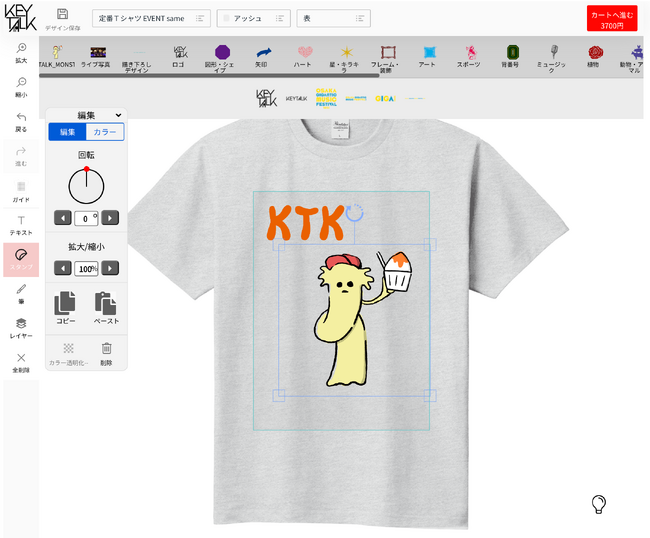Click the zoom out (縮小) tool
The image size is (650, 538).
point(21,87)
